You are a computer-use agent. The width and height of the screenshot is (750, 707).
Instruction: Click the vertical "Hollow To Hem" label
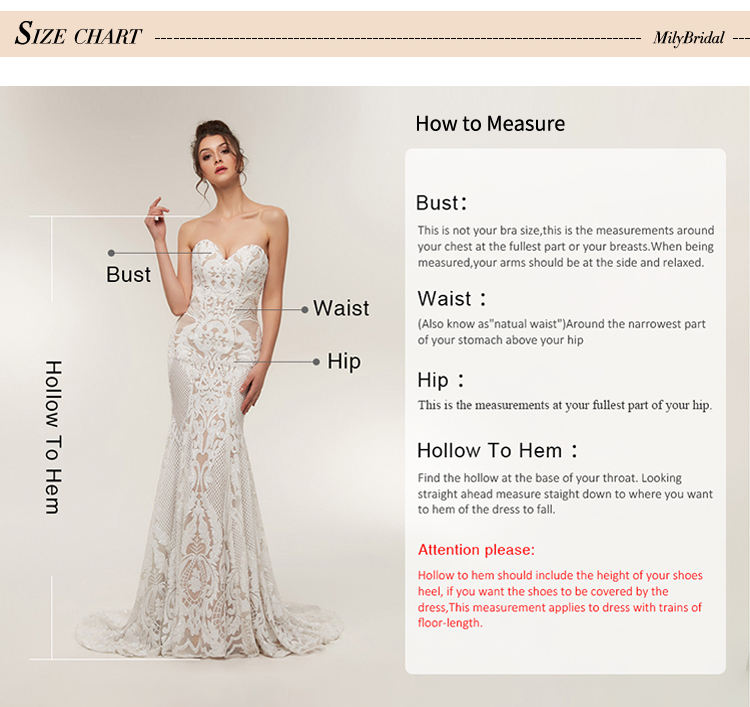(x=53, y=437)
